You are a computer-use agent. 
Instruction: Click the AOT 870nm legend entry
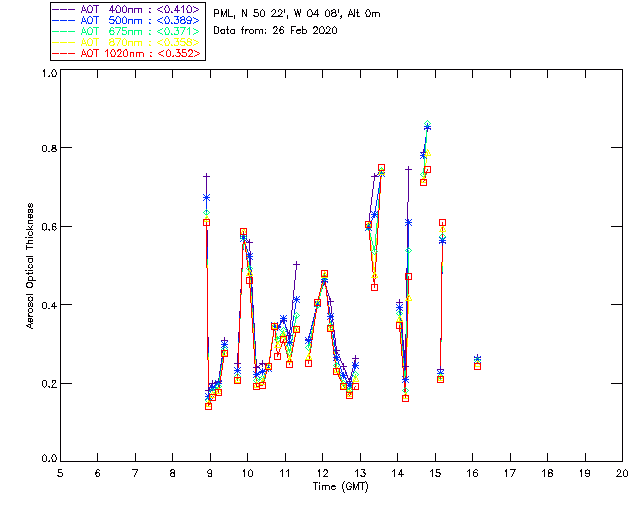pyautogui.click(x=126, y=42)
